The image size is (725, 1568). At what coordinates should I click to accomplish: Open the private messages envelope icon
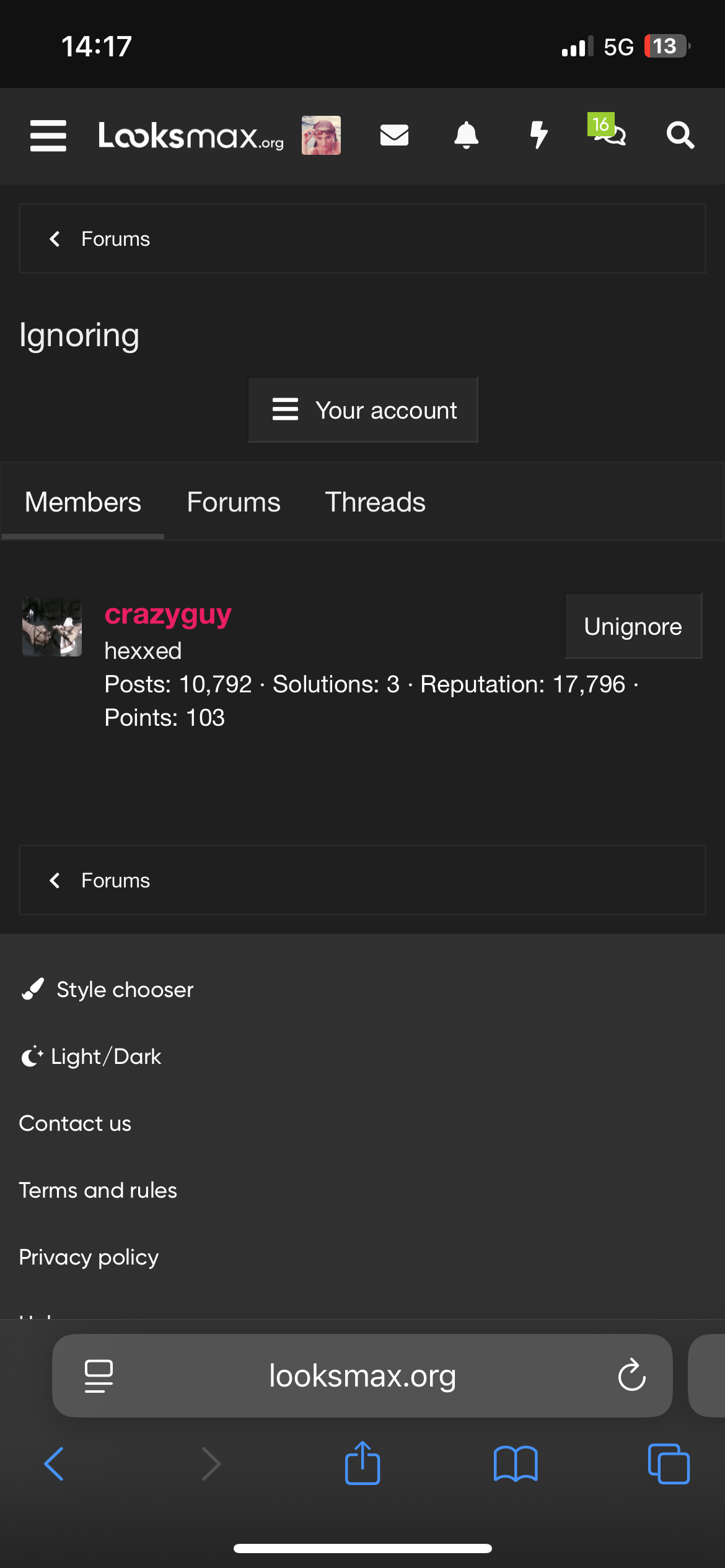click(x=394, y=135)
